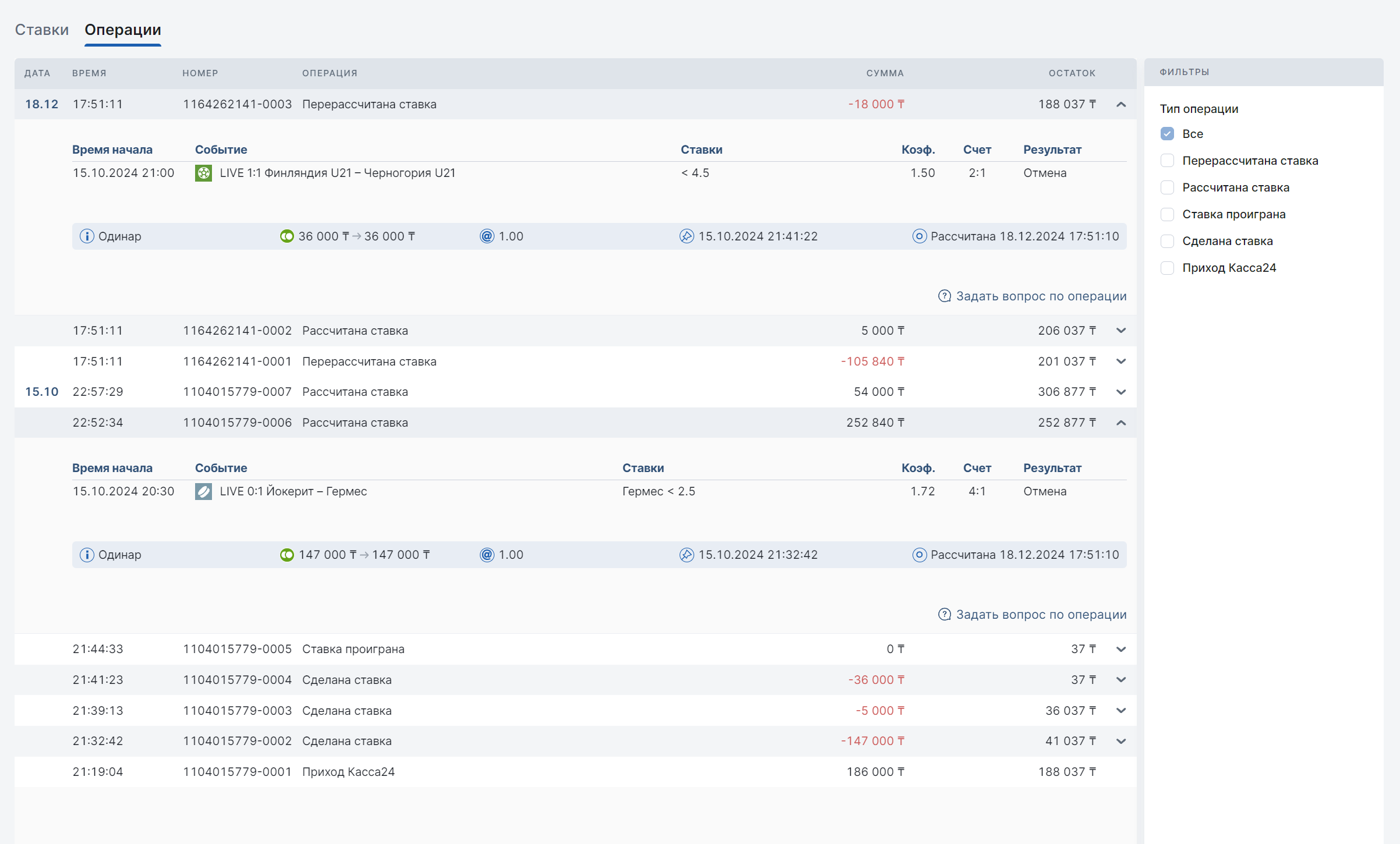Click the Приход Касса24 operation row at 21:19:04
The height and width of the screenshot is (844, 1400).
(348, 772)
